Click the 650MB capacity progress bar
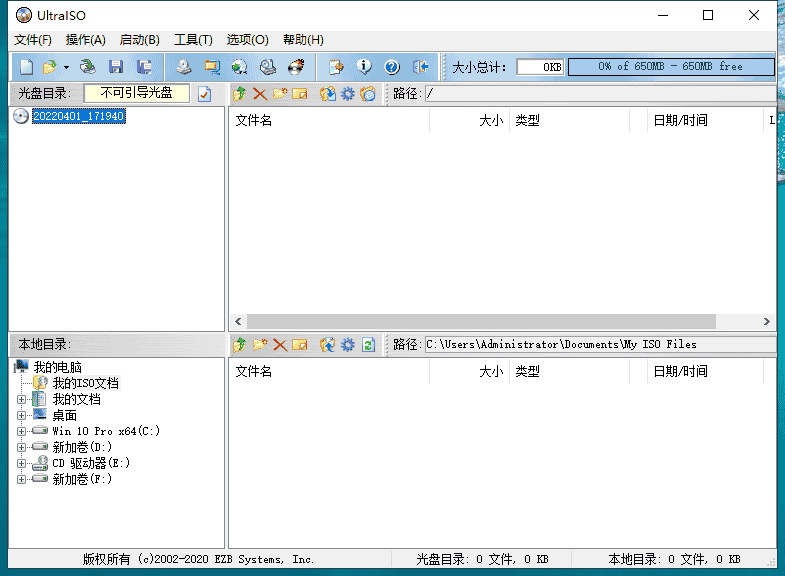The width and height of the screenshot is (785, 576). [671, 67]
